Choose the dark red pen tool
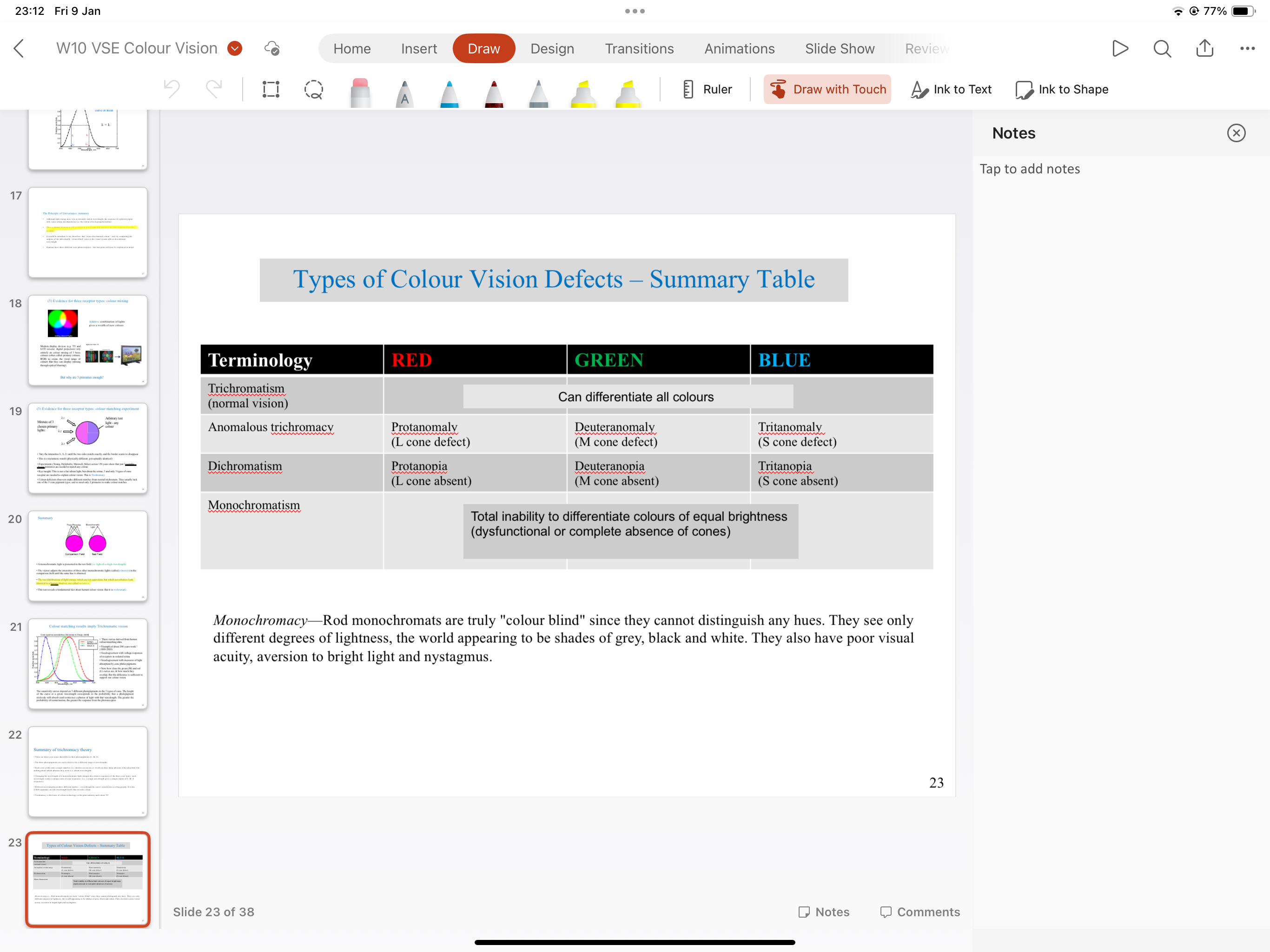The height and width of the screenshot is (952, 1270). point(494,92)
